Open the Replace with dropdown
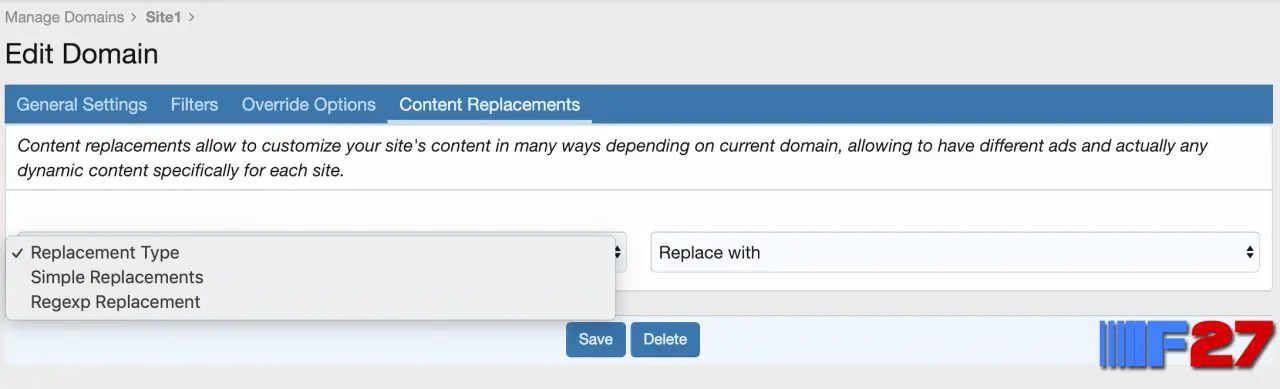Screen dimensions: 1280x389 coord(955,252)
